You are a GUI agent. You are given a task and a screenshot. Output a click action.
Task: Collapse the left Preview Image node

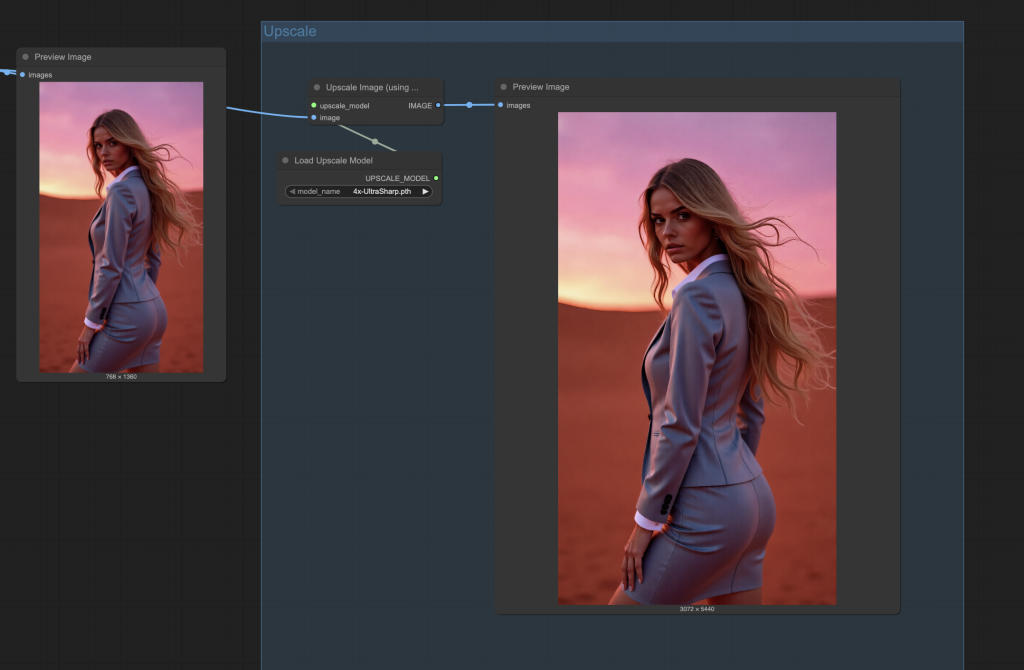click(26, 57)
